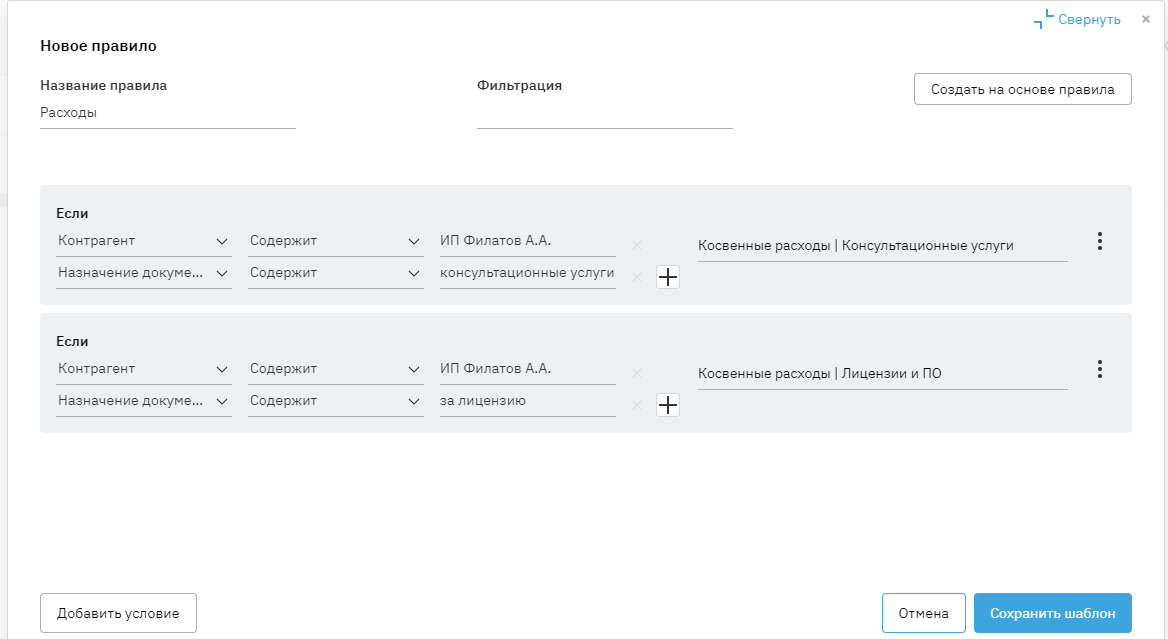The height and width of the screenshot is (639, 1168).
Task: Remove first ИП Филатов А.А. condition row
Action: tap(637, 245)
